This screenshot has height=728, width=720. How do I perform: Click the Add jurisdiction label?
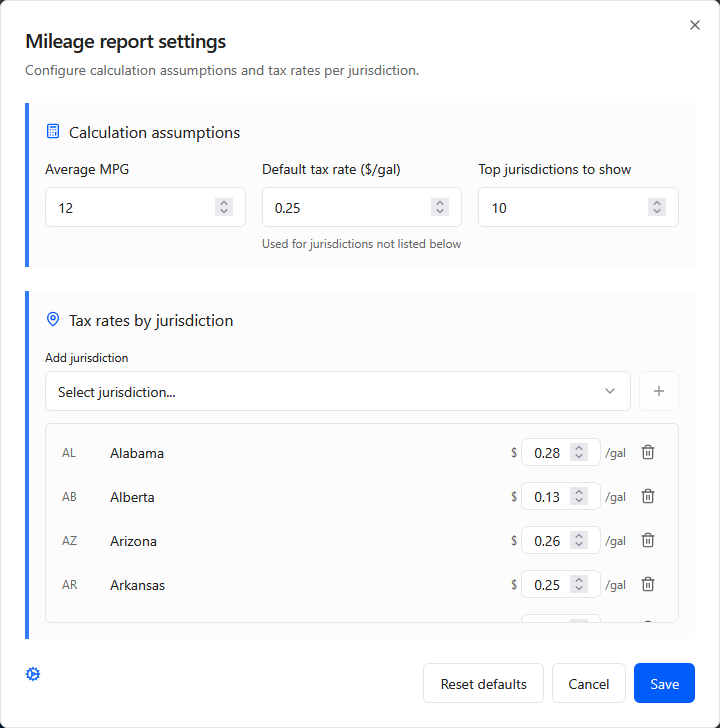tap(87, 358)
